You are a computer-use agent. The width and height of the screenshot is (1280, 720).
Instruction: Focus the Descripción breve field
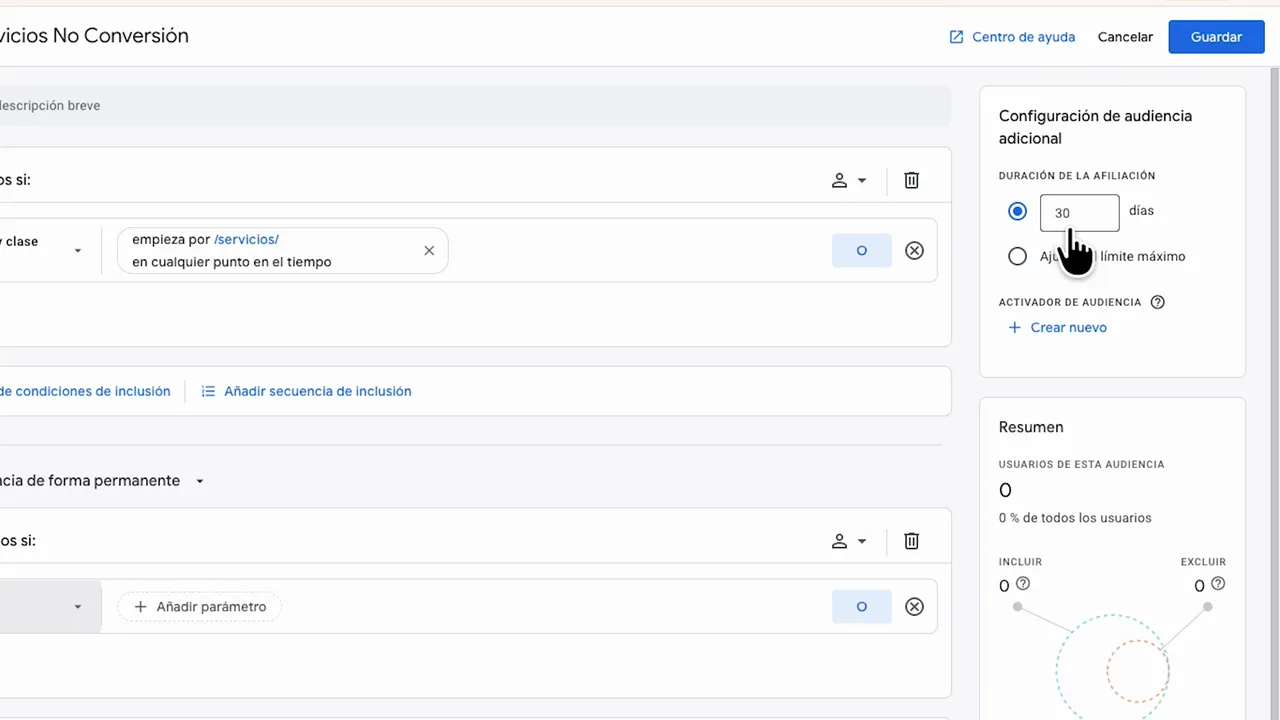pyautogui.click(x=474, y=106)
